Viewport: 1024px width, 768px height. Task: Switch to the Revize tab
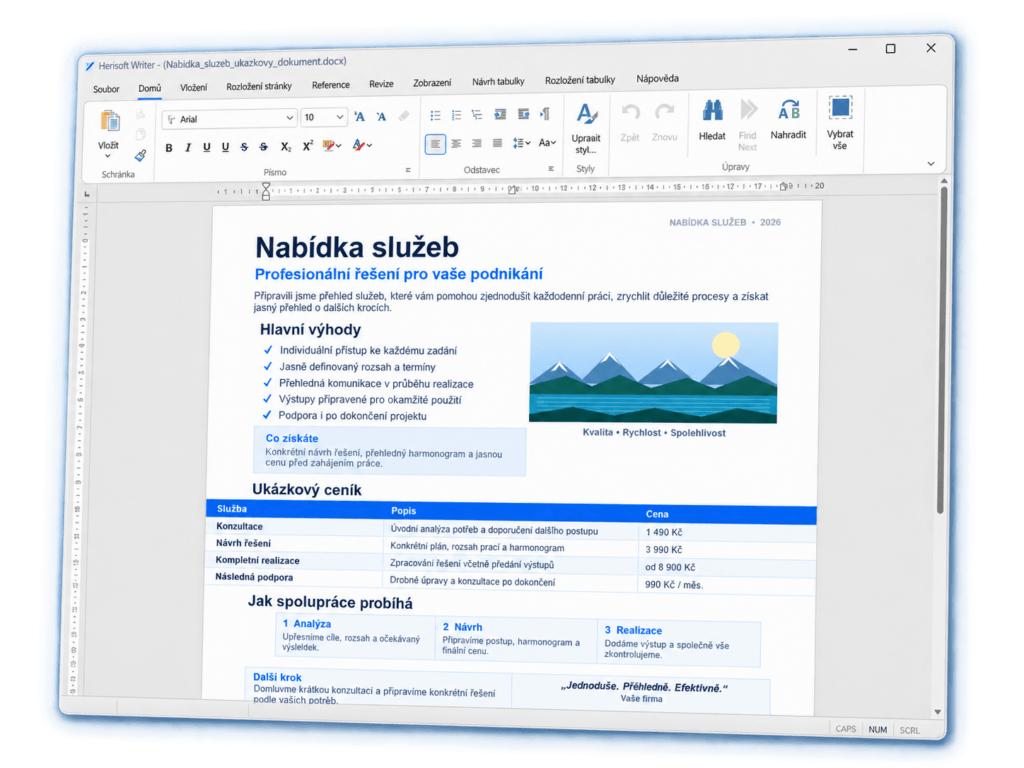(381, 84)
